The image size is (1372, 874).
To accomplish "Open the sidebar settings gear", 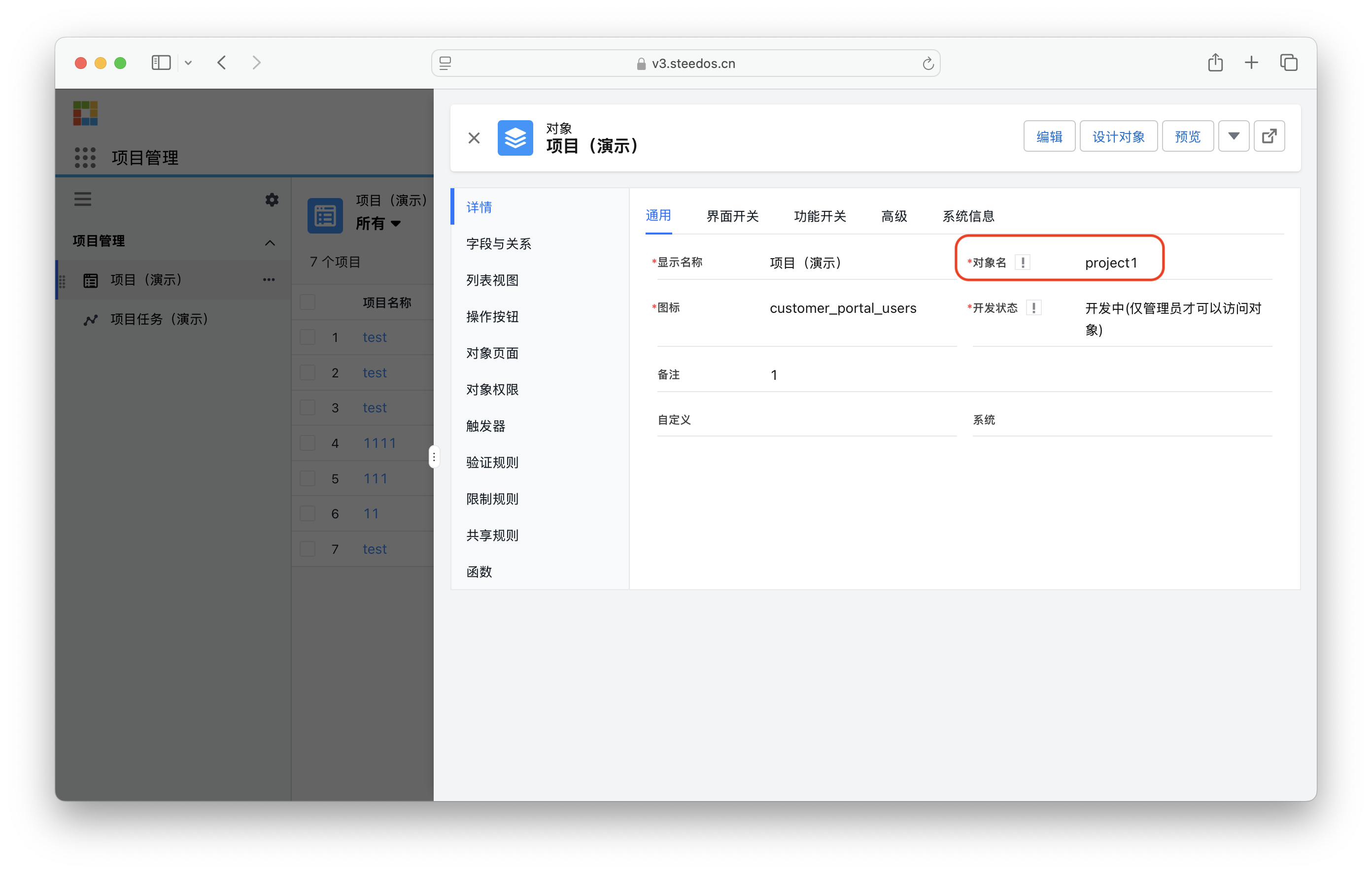I will (272, 200).
